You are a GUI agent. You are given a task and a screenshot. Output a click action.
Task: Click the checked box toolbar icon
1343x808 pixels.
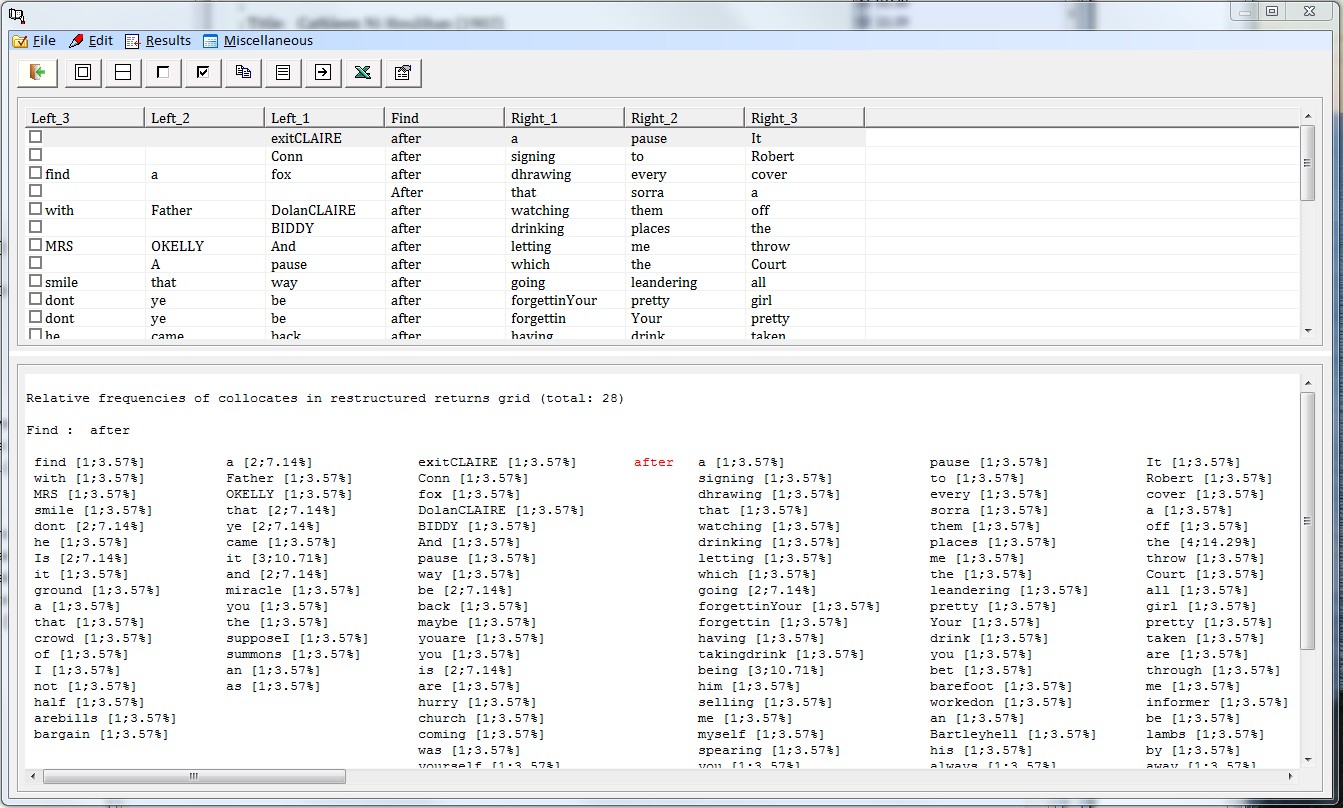click(203, 72)
